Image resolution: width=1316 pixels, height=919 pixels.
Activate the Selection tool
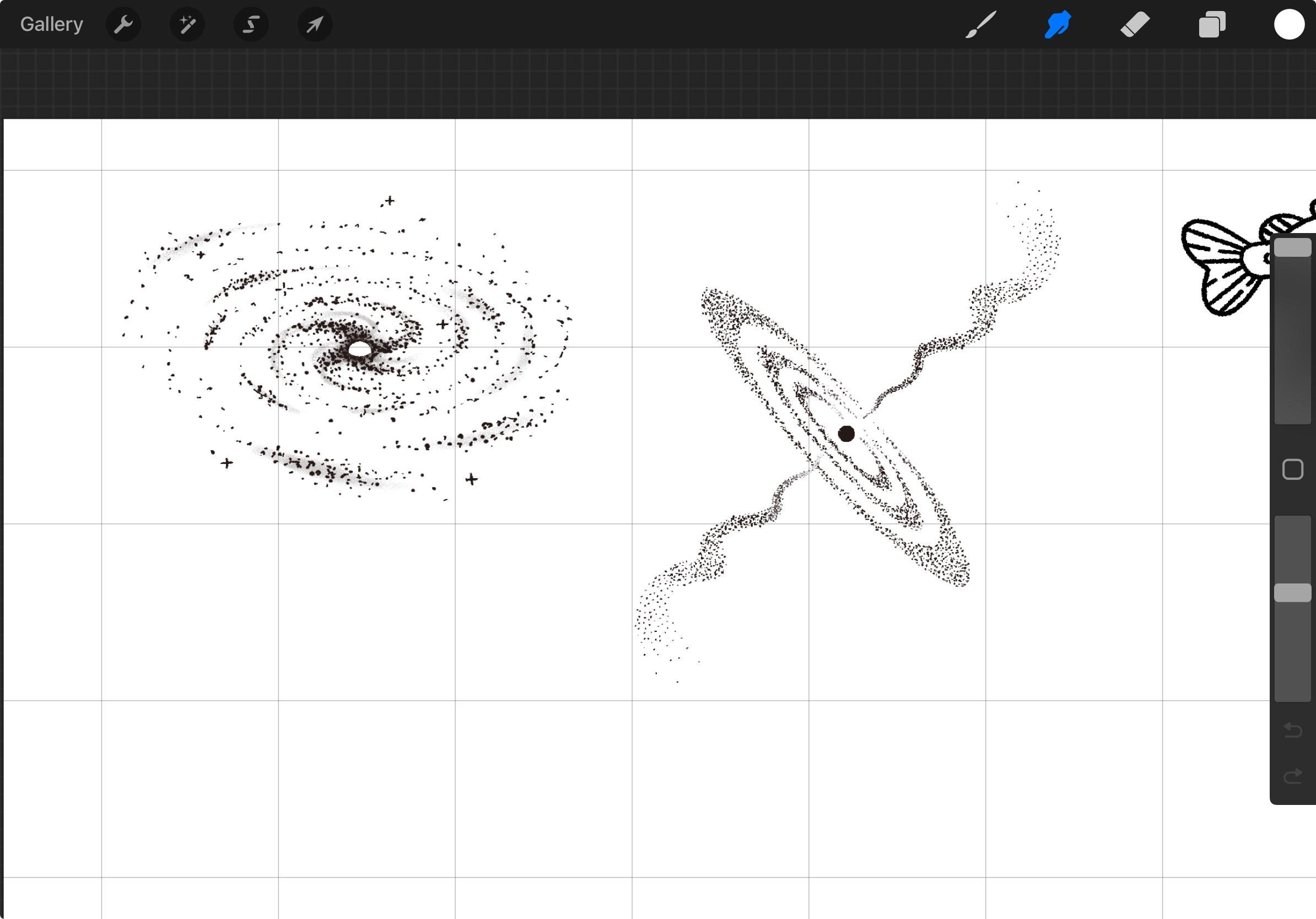click(x=251, y=25)
